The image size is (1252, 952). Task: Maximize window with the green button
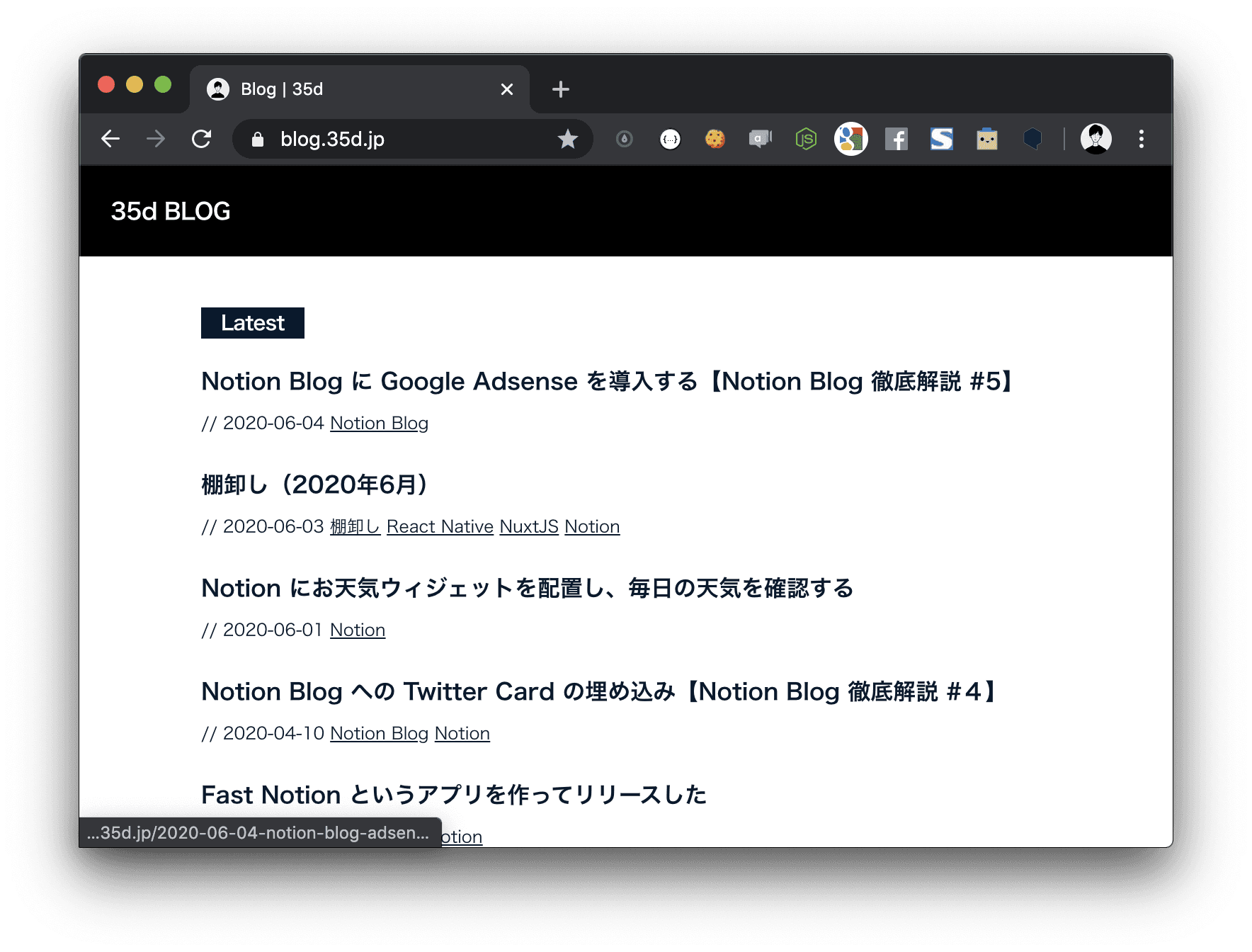click(x=163, y=84)
